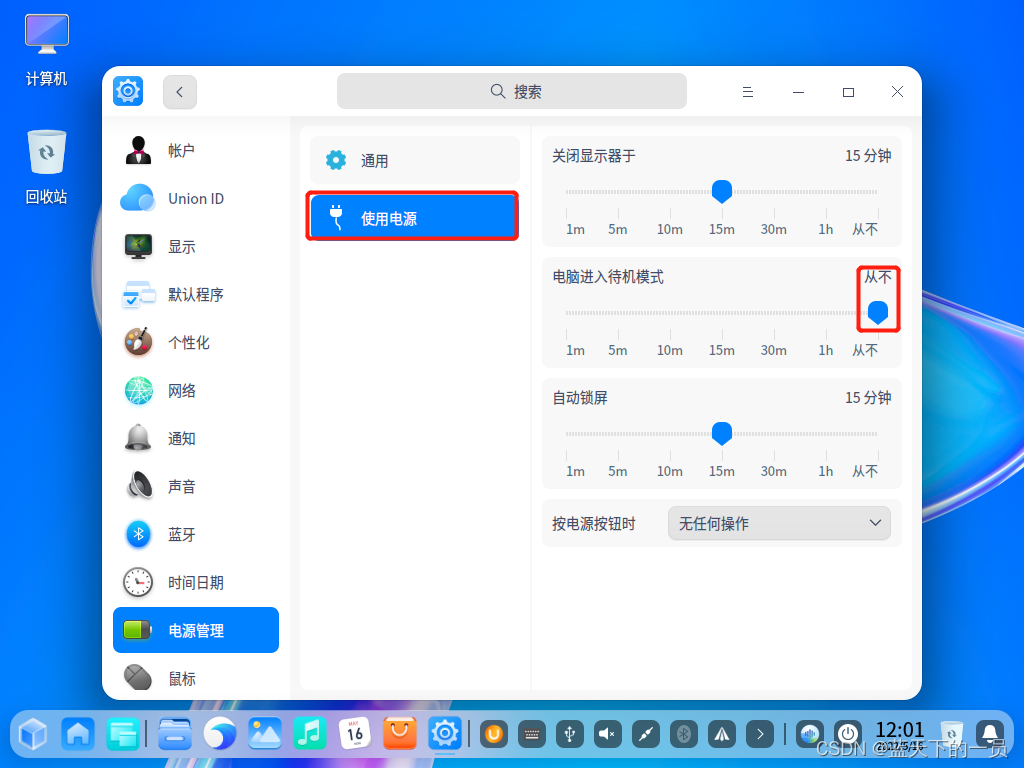Open the 显示 display settings
Image resolution: width=1024 pixels, height=768 pixels.
[x=195, y=247]
